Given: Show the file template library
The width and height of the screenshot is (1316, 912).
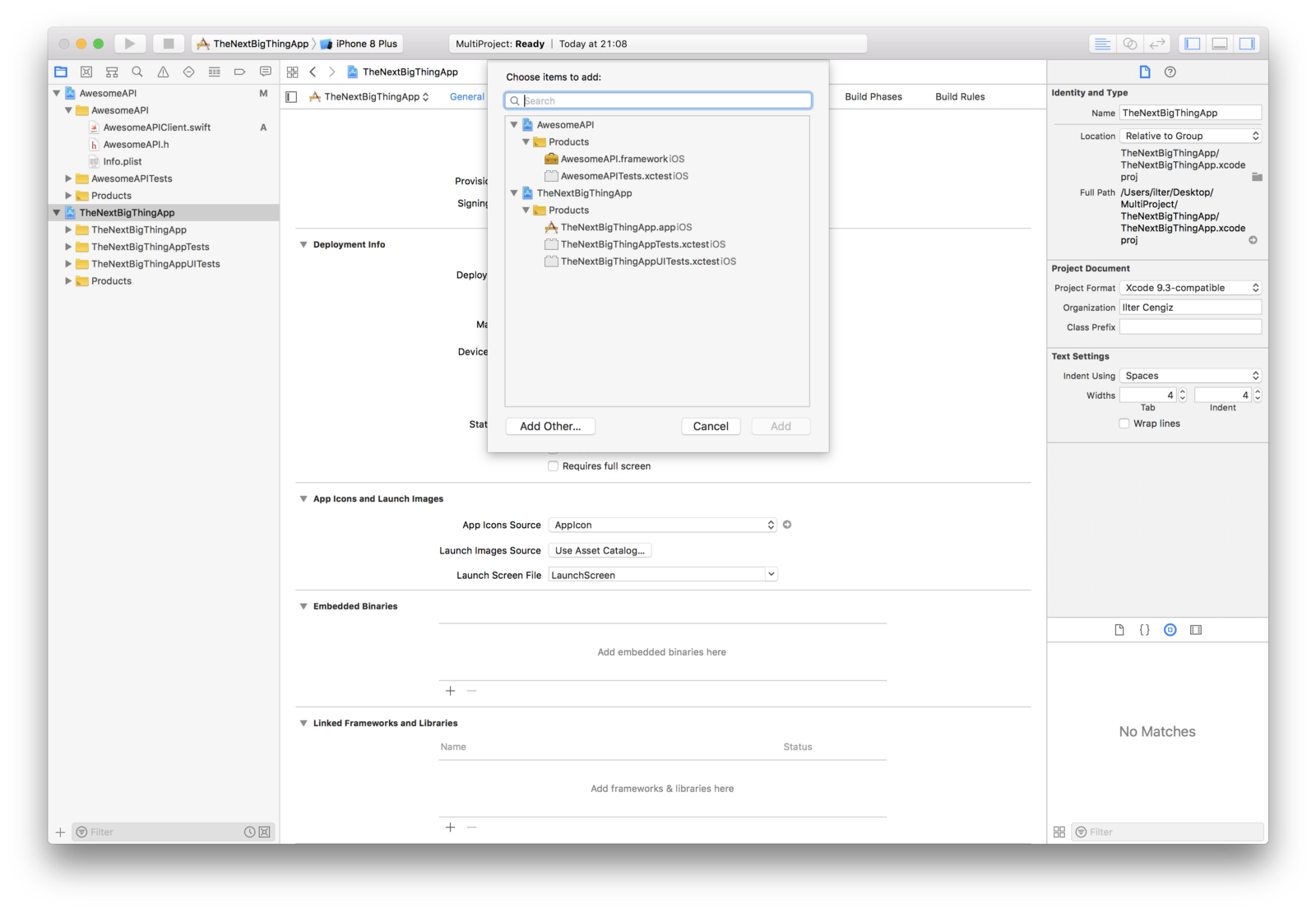Looking at the screenshot, I should pyautogui.click(x=1119, y=630).
